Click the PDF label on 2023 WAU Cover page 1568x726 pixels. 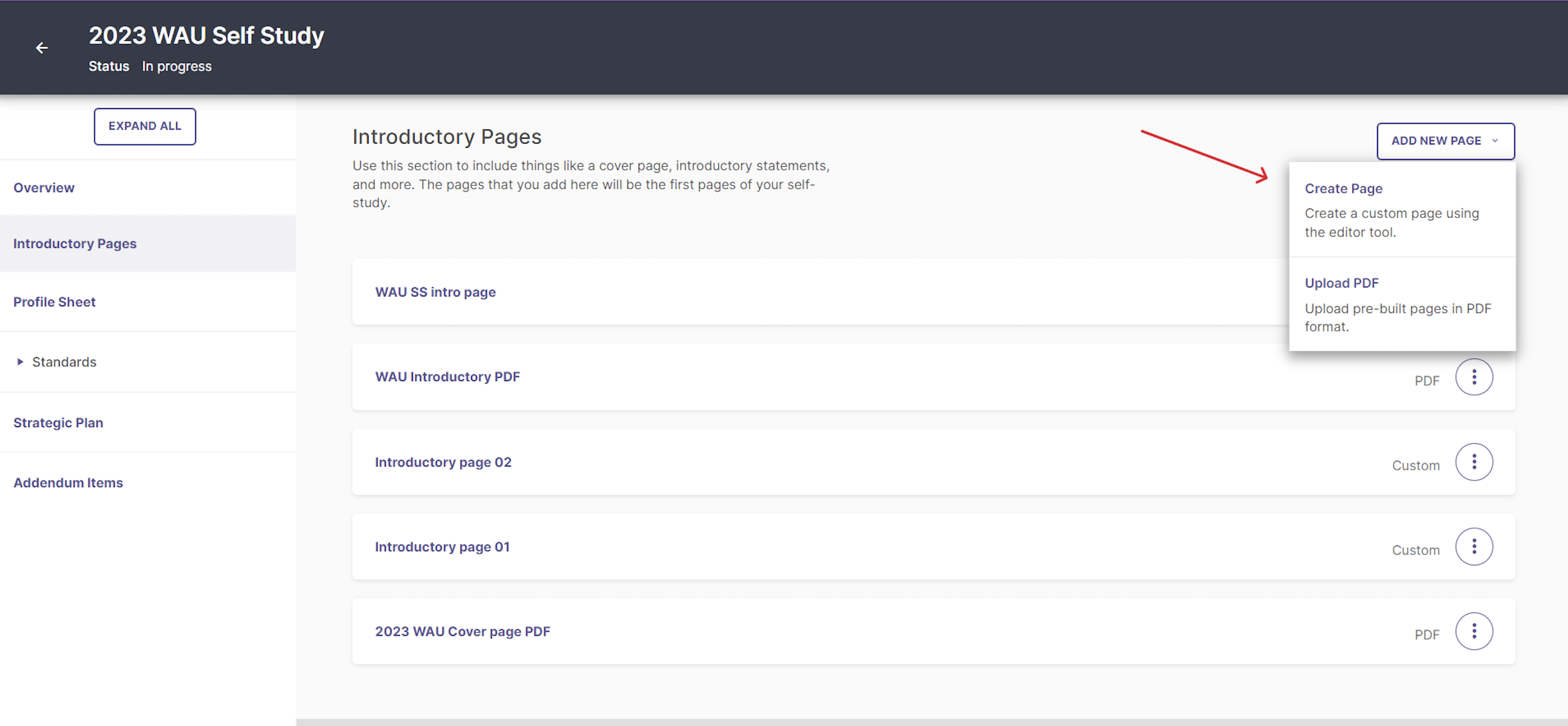[x=1427, y=634]
